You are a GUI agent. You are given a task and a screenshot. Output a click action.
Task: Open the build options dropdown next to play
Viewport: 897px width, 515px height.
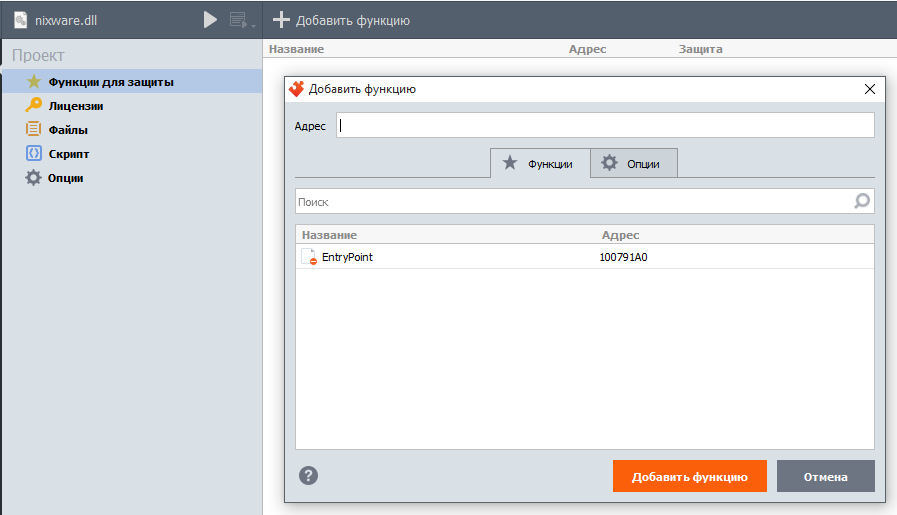pyautogui.click(x=240, y=20)
